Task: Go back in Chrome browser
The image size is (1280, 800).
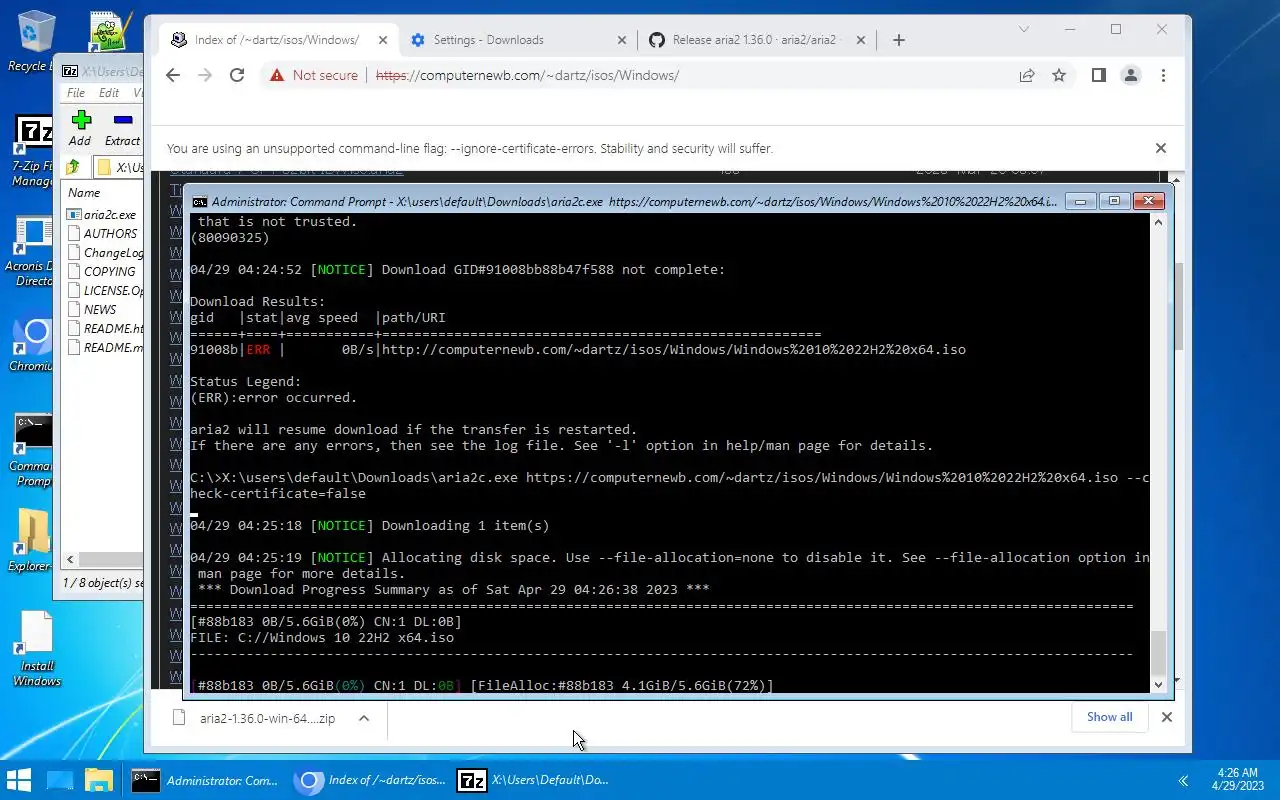Action: coord(173,75)
